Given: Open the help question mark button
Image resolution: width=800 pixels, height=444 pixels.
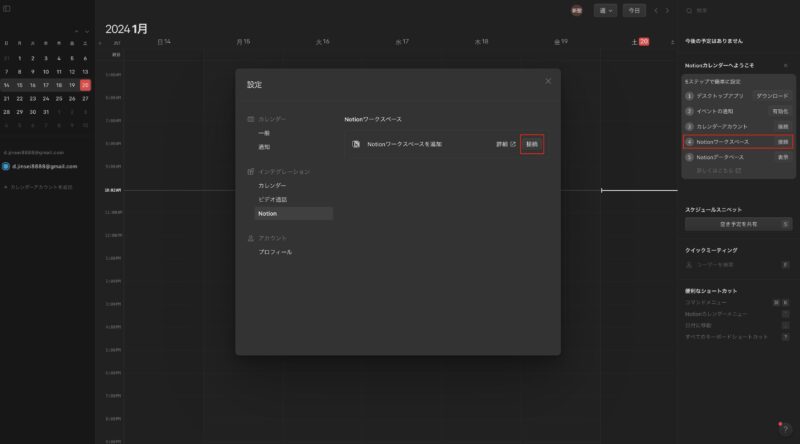Looking at the screenshot, I should tap(786, 429).
